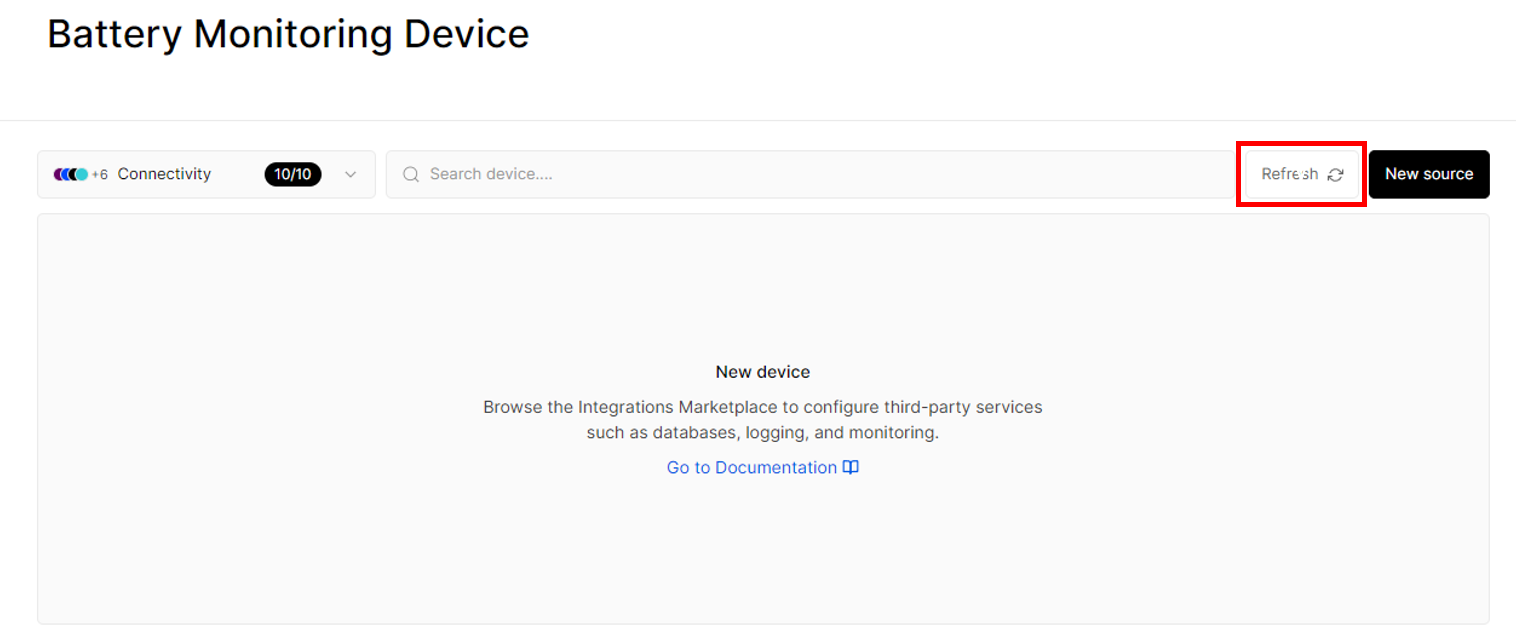The height and width of the screenshot is (642, 1516).
Task: Expand the Connectivity chevron arrow
Action: tap(350, 174)
